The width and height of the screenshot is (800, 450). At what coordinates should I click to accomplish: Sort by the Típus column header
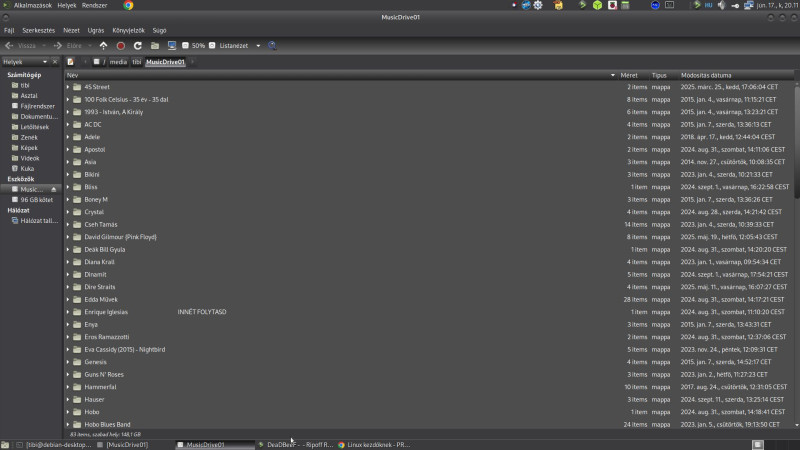(x=663, y=75)
